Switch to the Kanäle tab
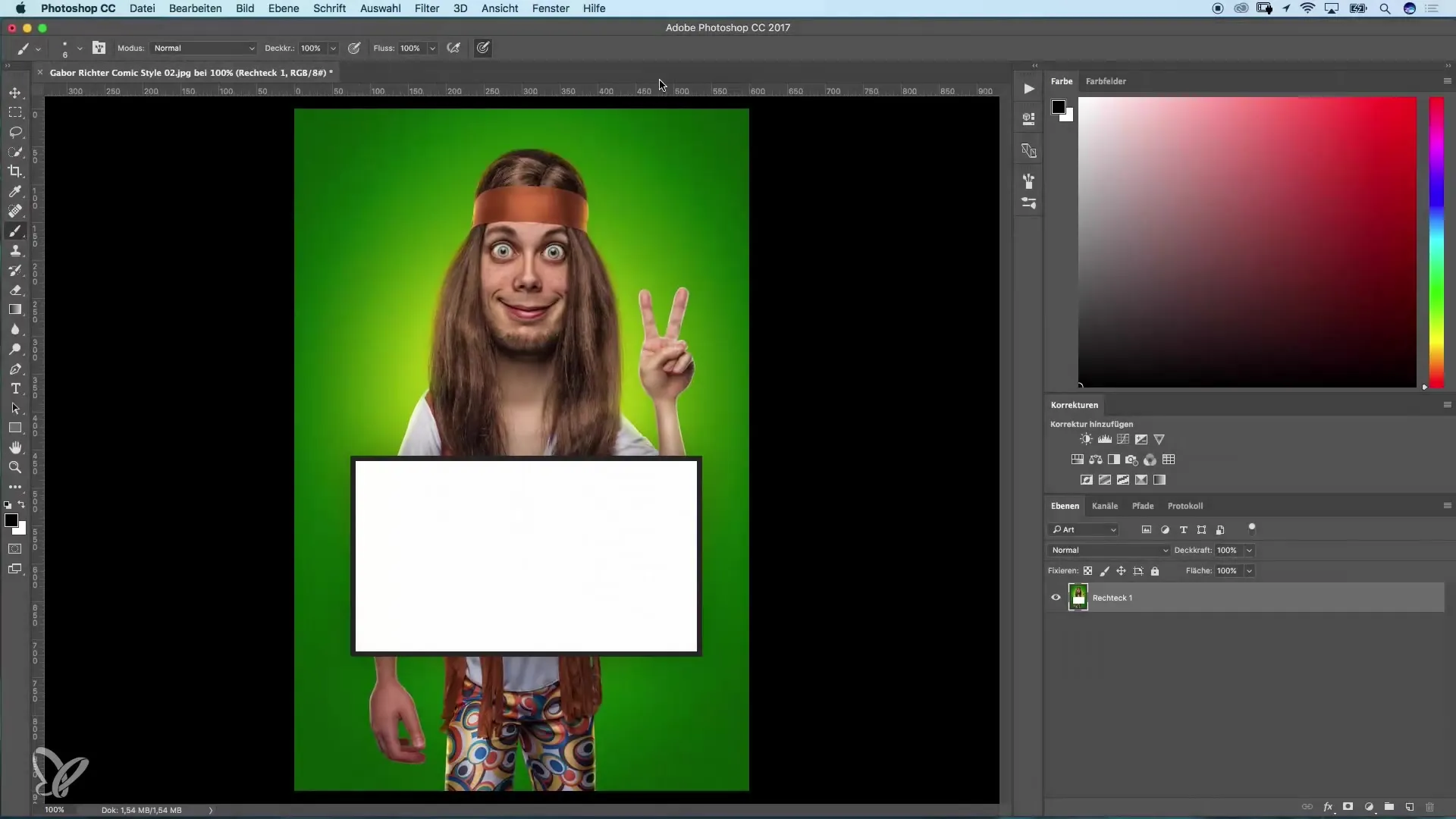This screenshot has width=1456, height=819. point(1105,506)
